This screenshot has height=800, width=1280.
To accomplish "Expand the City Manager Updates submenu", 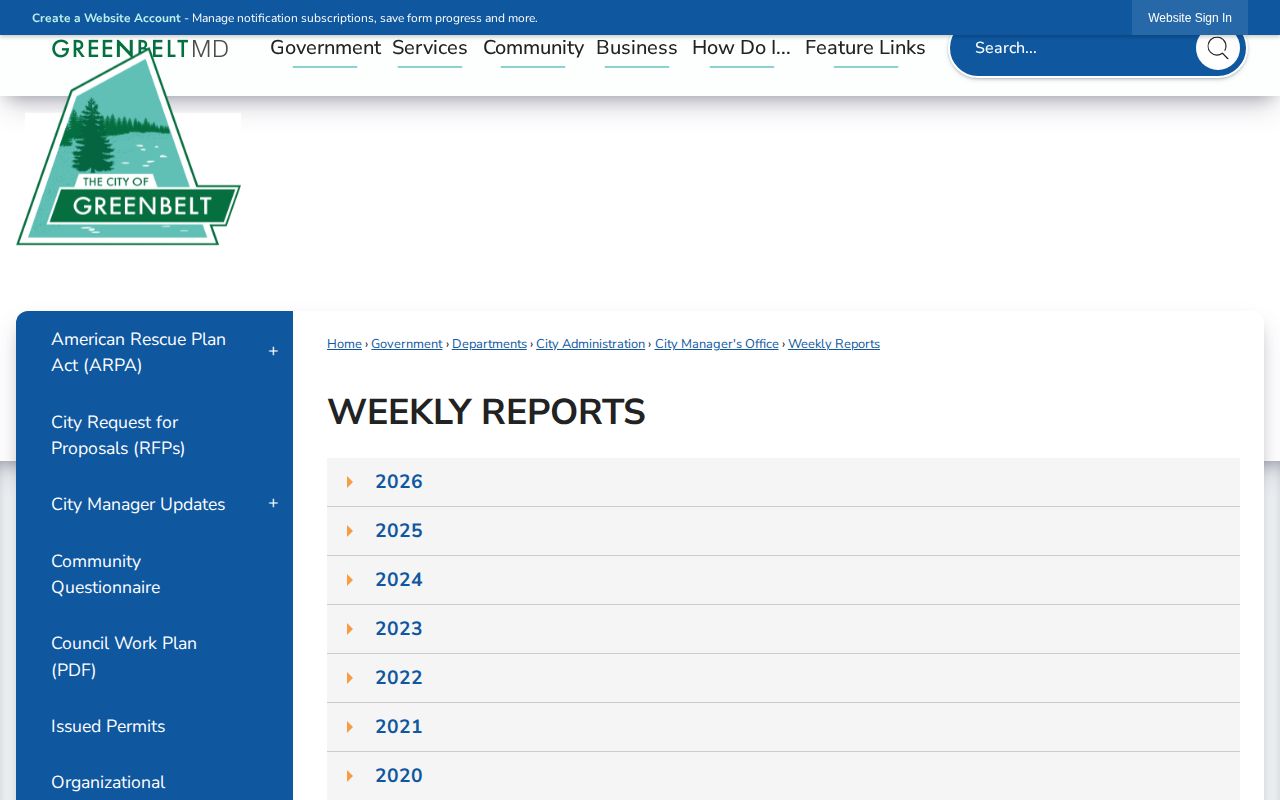I will point(273,504).
